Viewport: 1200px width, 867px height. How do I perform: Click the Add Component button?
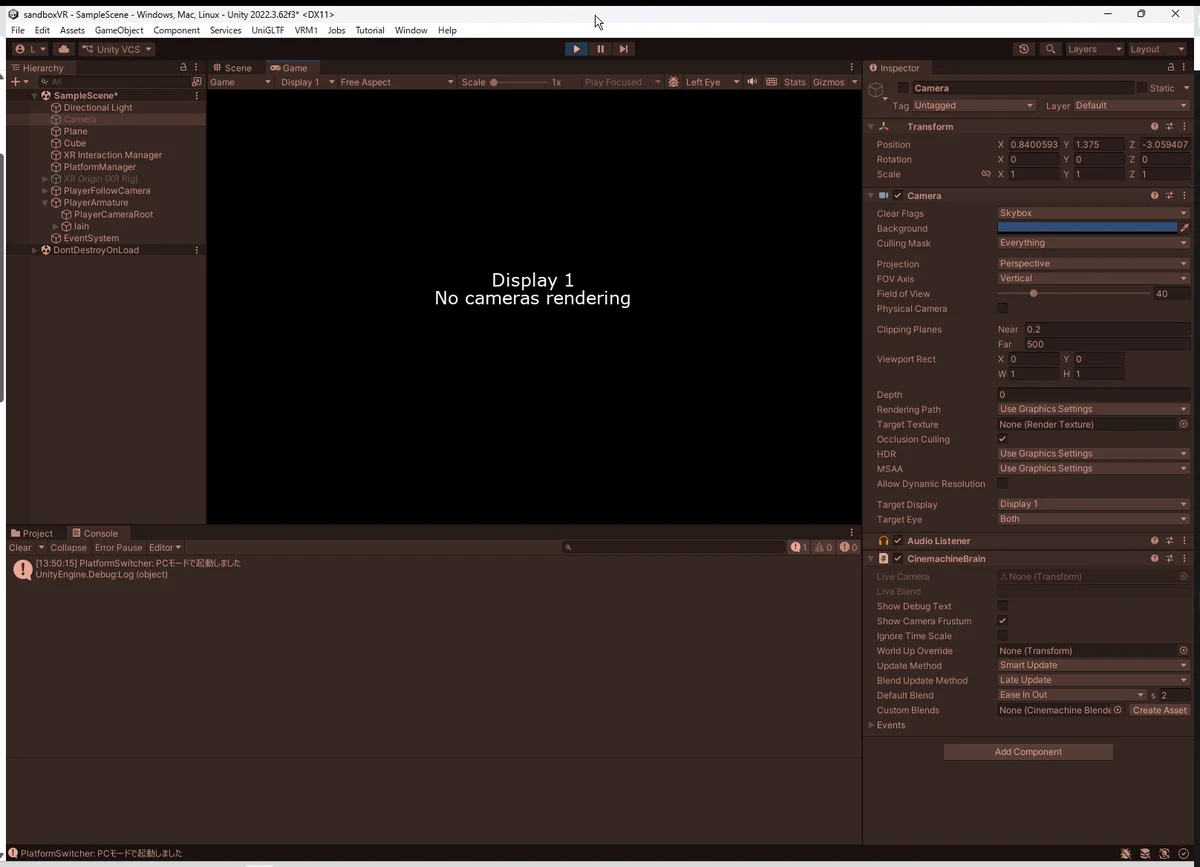pyautogui.click(x=1028, y=752)
